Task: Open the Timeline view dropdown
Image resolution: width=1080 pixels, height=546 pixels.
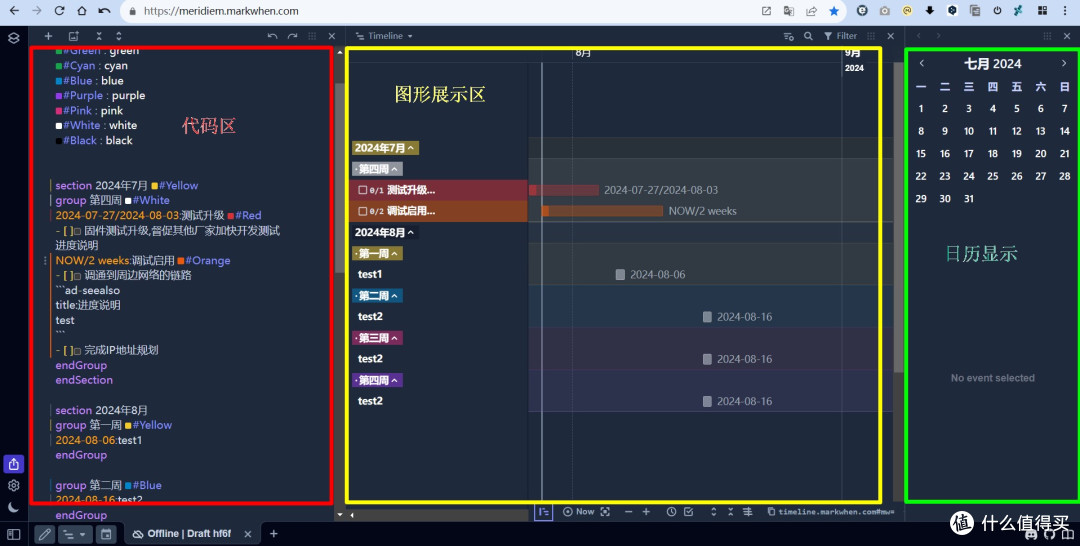Action: click(x=384, y=36)
